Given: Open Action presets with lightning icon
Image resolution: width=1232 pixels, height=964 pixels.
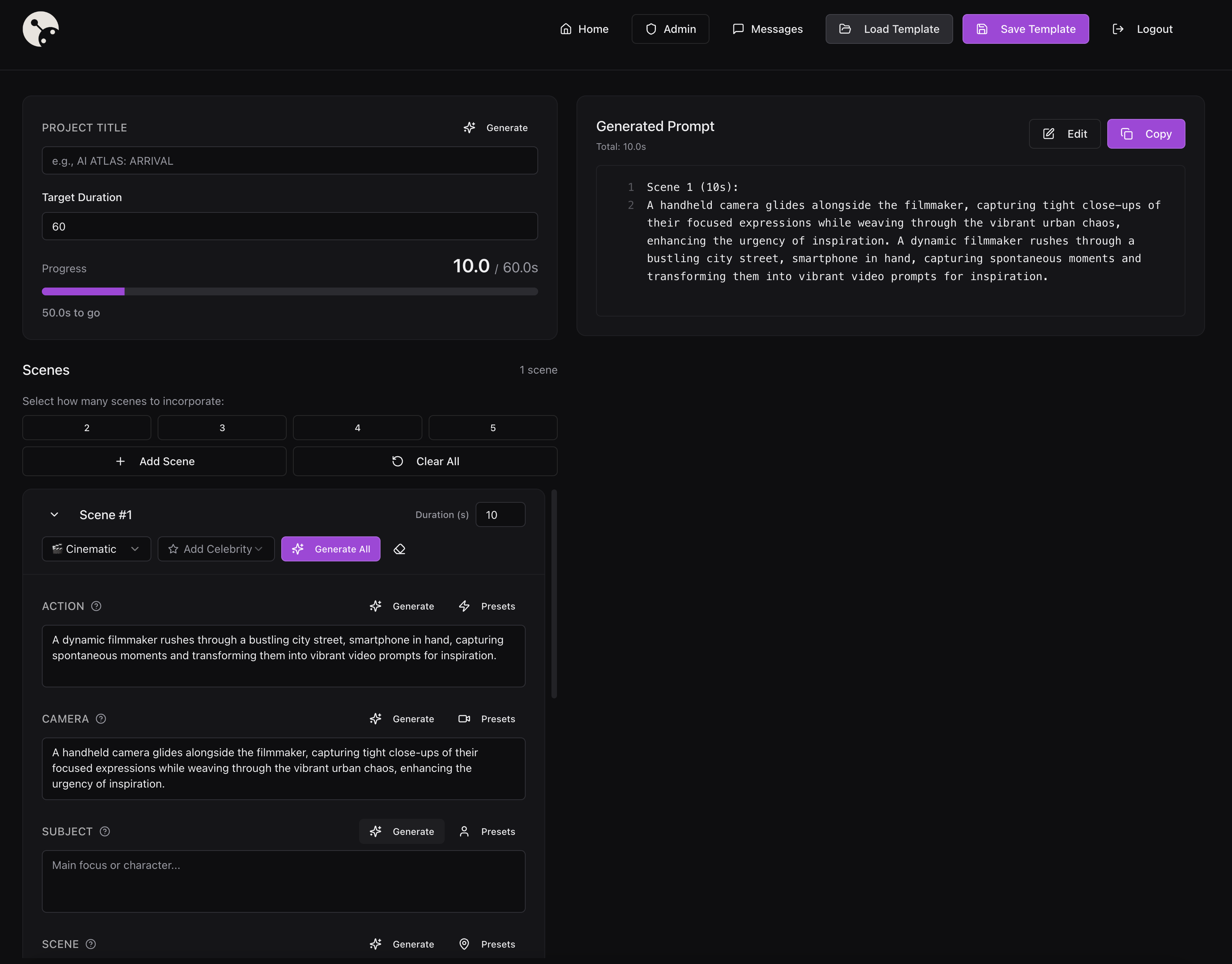Looking at the screenshot, I should click(487, 606).
